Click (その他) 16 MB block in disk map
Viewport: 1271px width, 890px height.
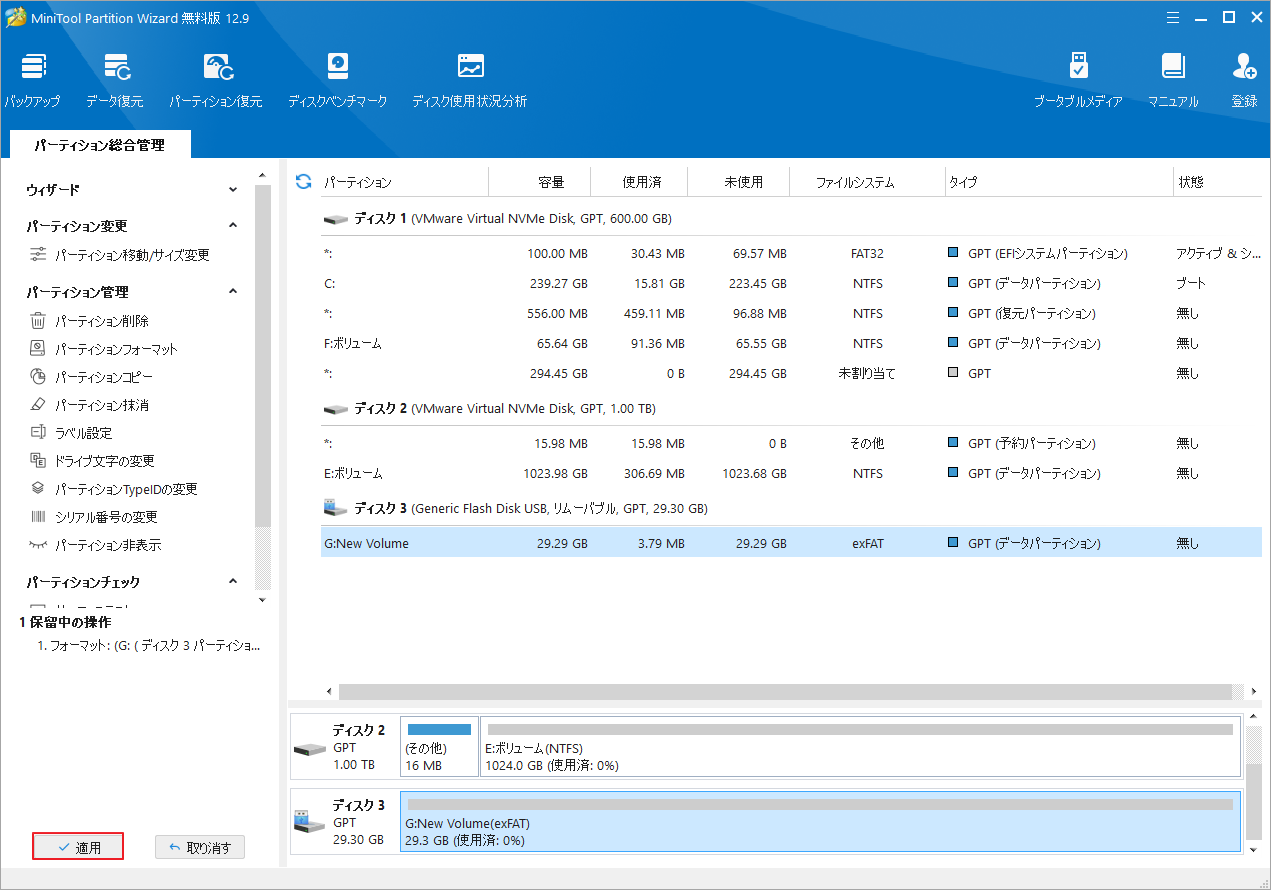(439, 746)
